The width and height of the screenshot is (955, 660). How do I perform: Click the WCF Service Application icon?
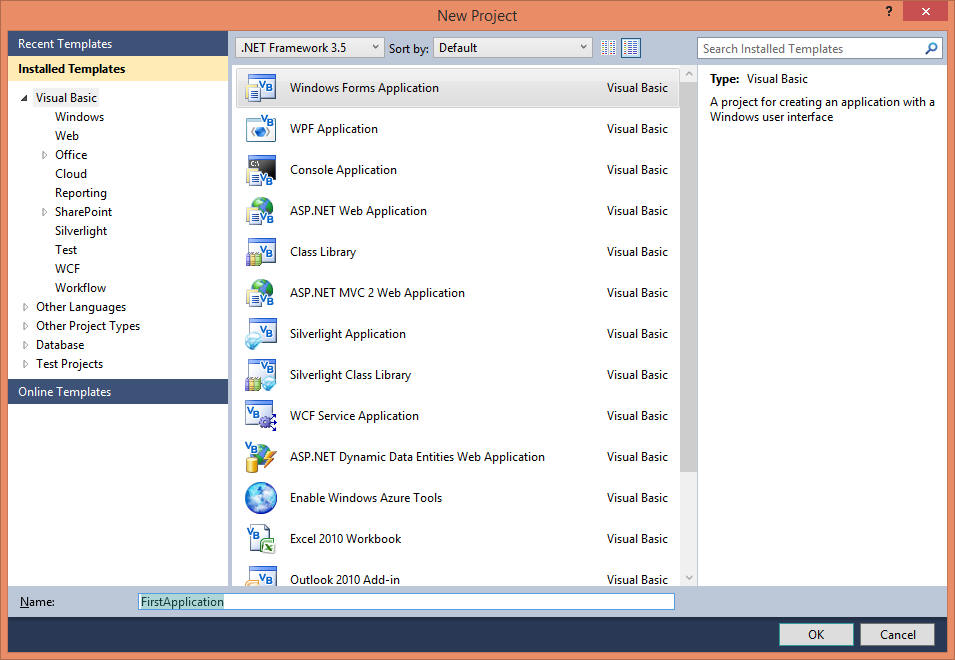(261, 416)
